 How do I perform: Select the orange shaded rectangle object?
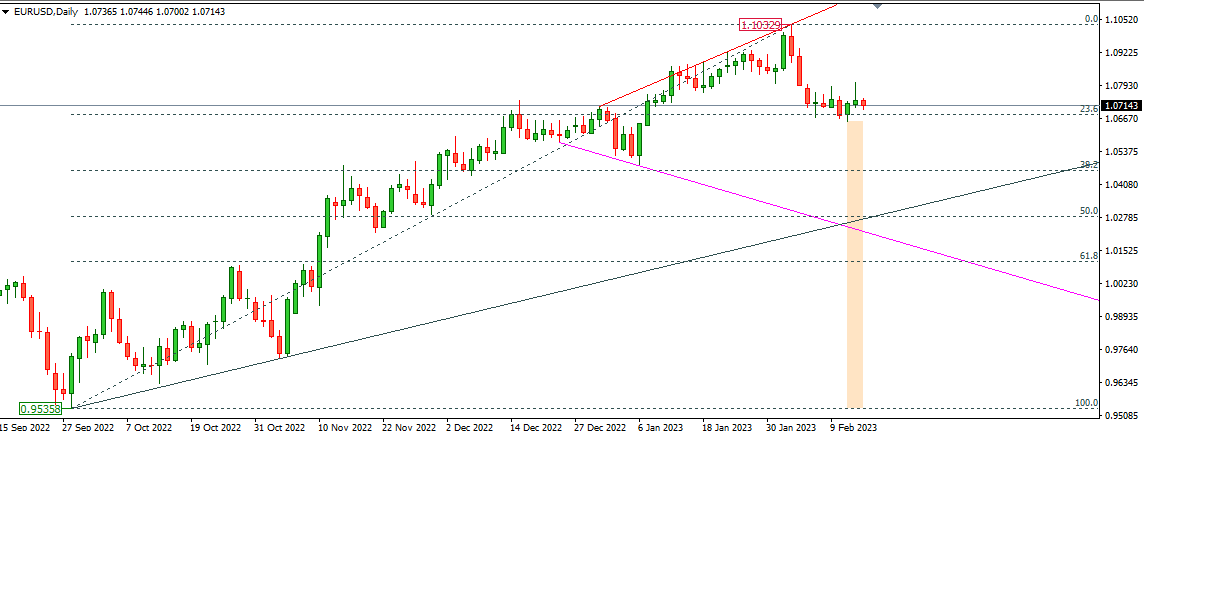click(x=855, y=264)
